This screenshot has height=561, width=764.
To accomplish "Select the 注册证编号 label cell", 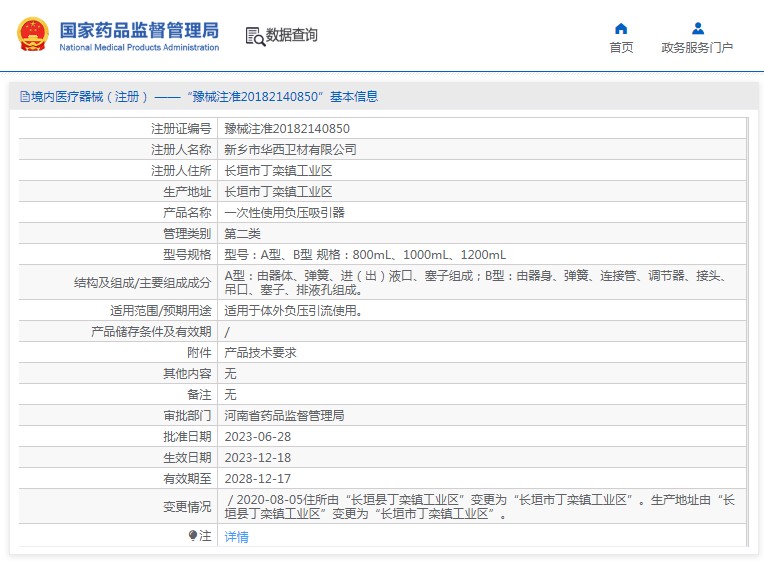I will [x=181, y=129].
